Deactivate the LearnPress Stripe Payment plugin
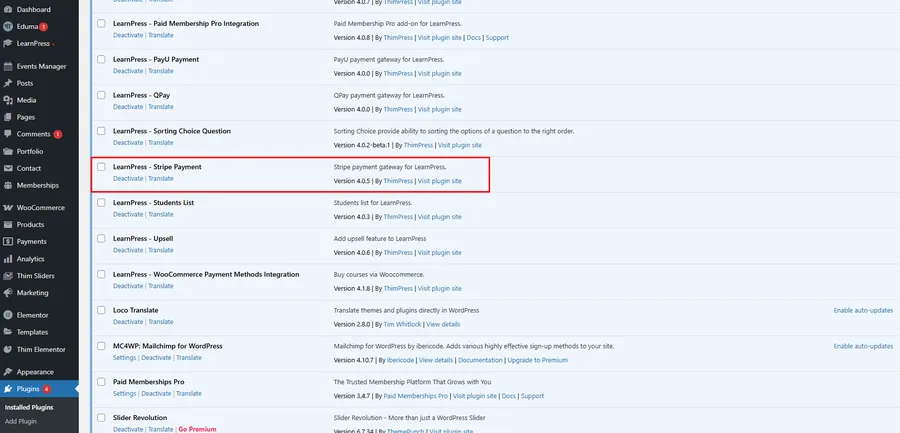Viewport: 900px width, 433px height. (128, 179)
